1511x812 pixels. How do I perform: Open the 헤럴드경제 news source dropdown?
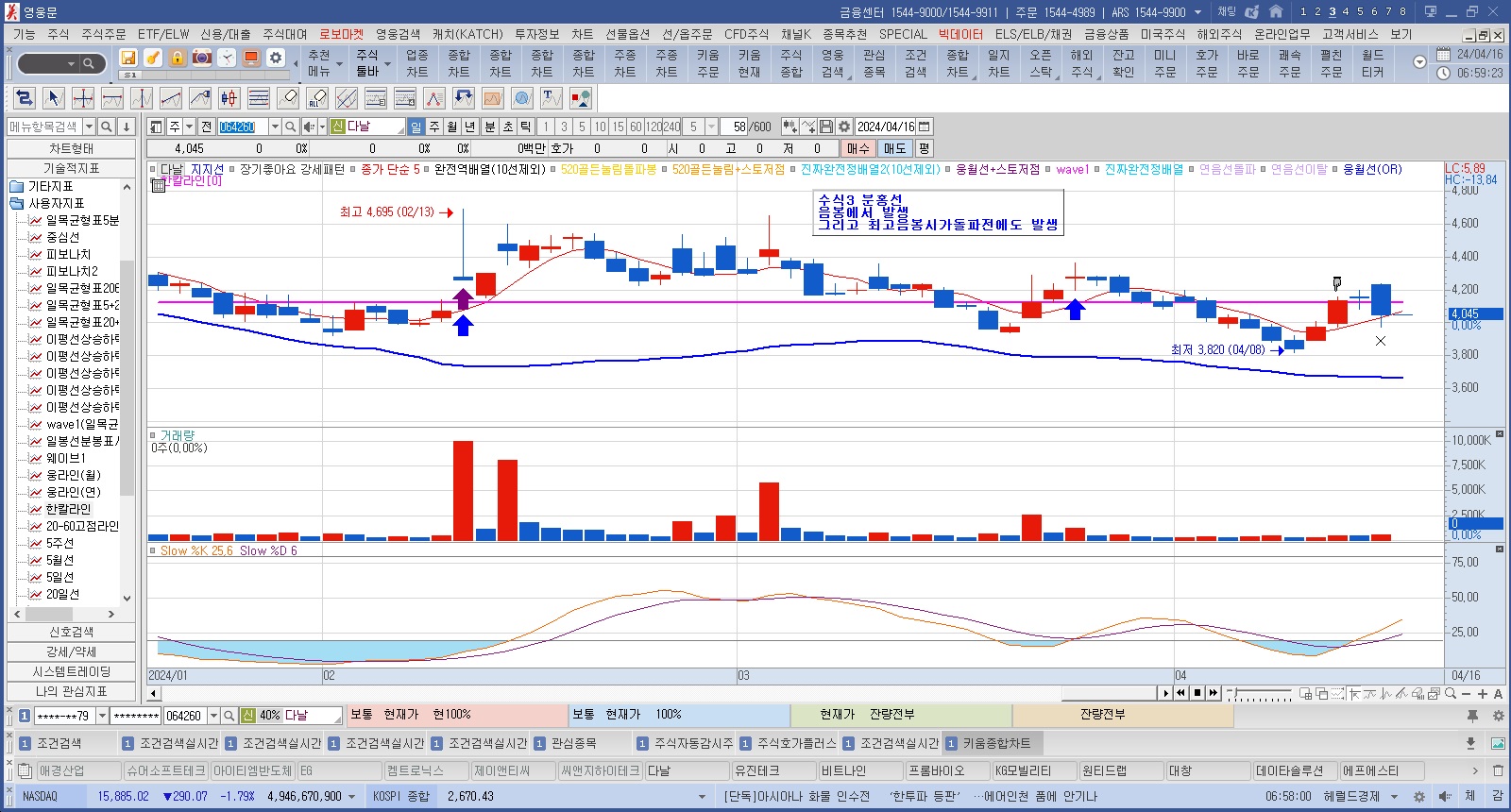1394,797
